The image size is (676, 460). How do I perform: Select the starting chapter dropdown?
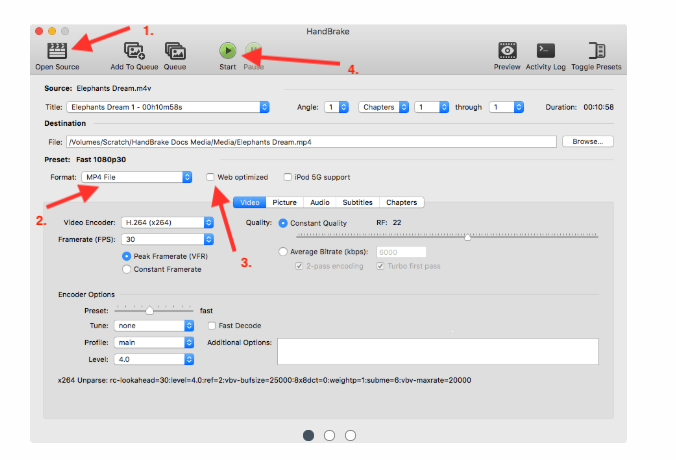(x=432, y=107)
